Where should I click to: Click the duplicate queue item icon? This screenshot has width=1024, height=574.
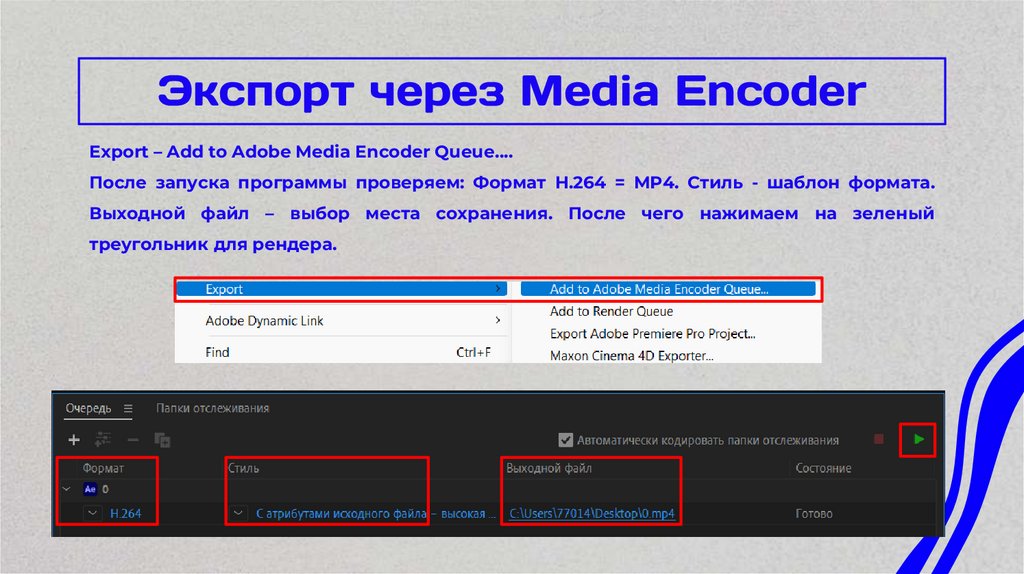click(x=162, y=440)
